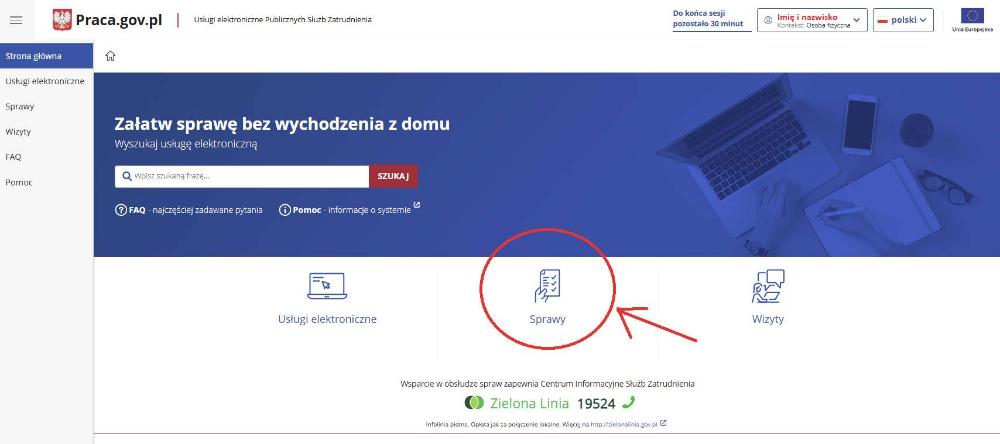Viewport: 1000px width, 444px height.
Task: Click the heading 'Załatw sprawę bez wychodzenia z domu'
Action: point(282,124)
